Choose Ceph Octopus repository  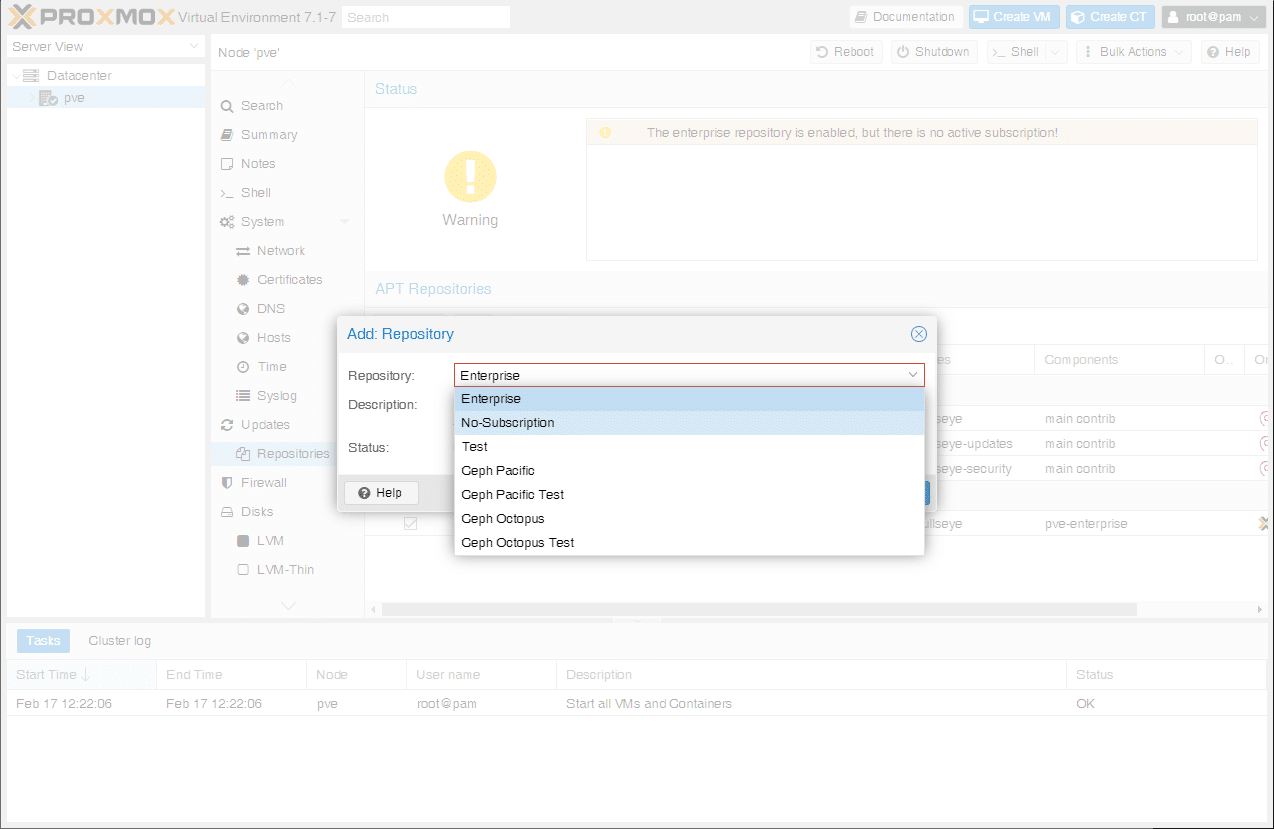tap(689, 519)
